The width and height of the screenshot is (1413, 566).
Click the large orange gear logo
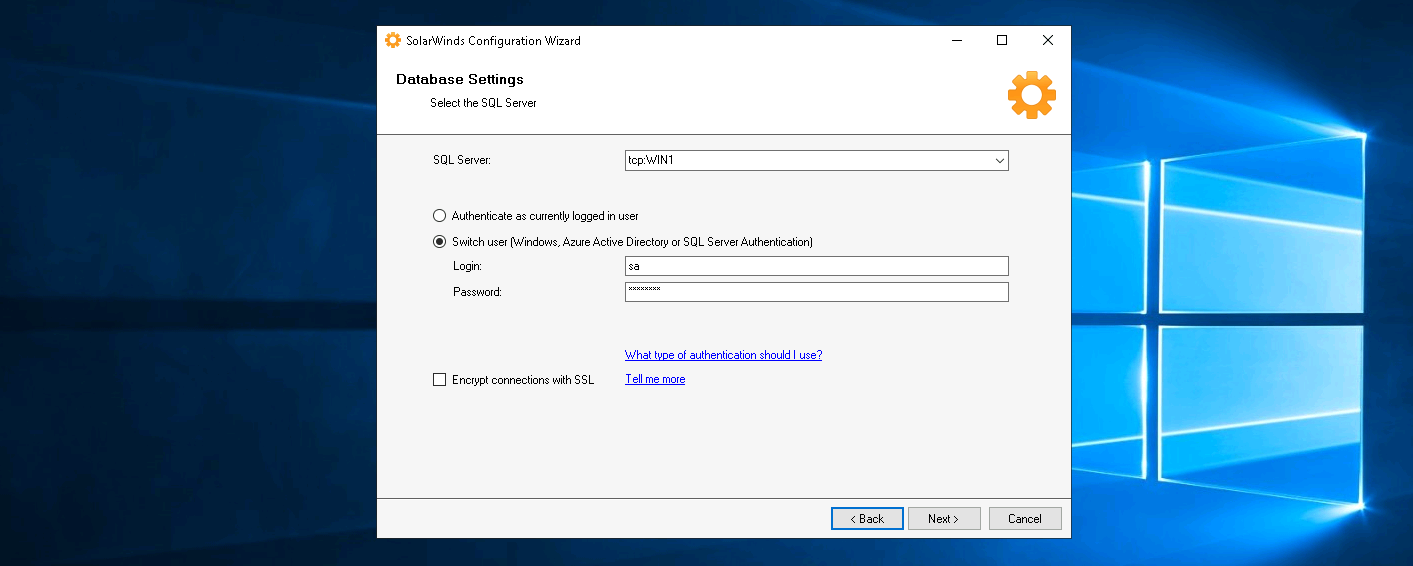[x=1031, y=96]
